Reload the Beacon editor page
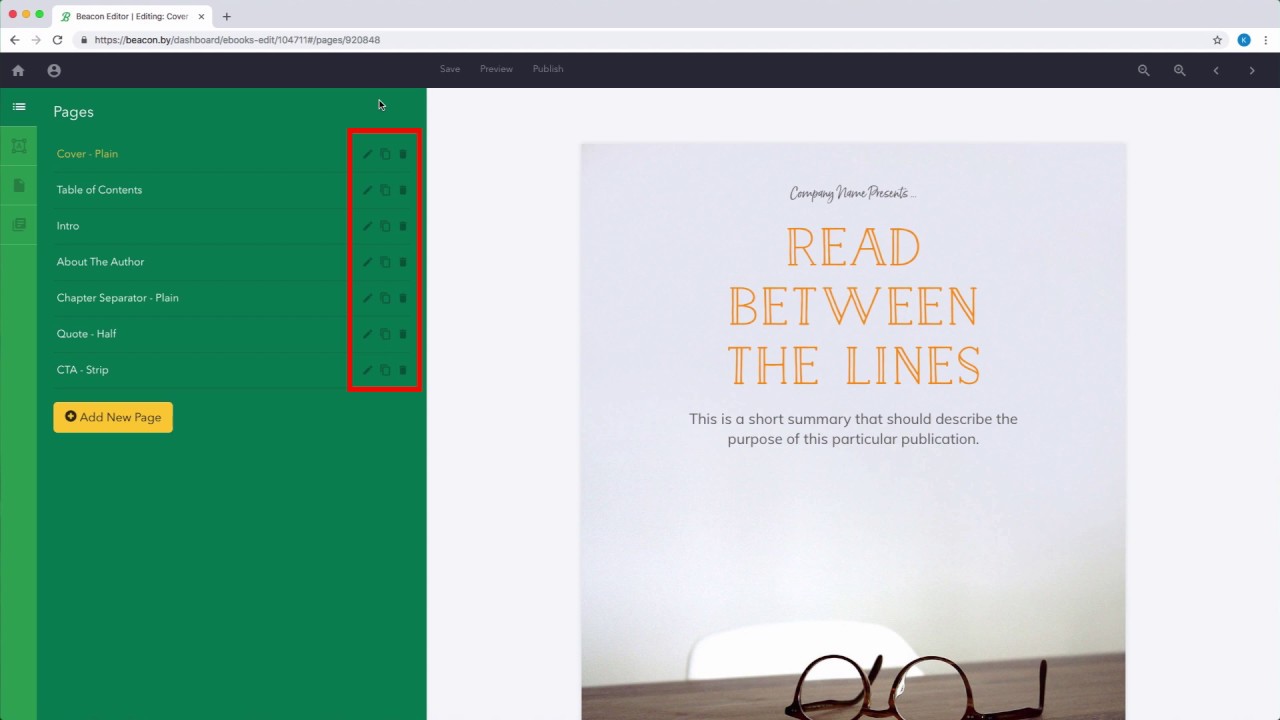The height and width of the screenshot is (720, 1280). 57,40
